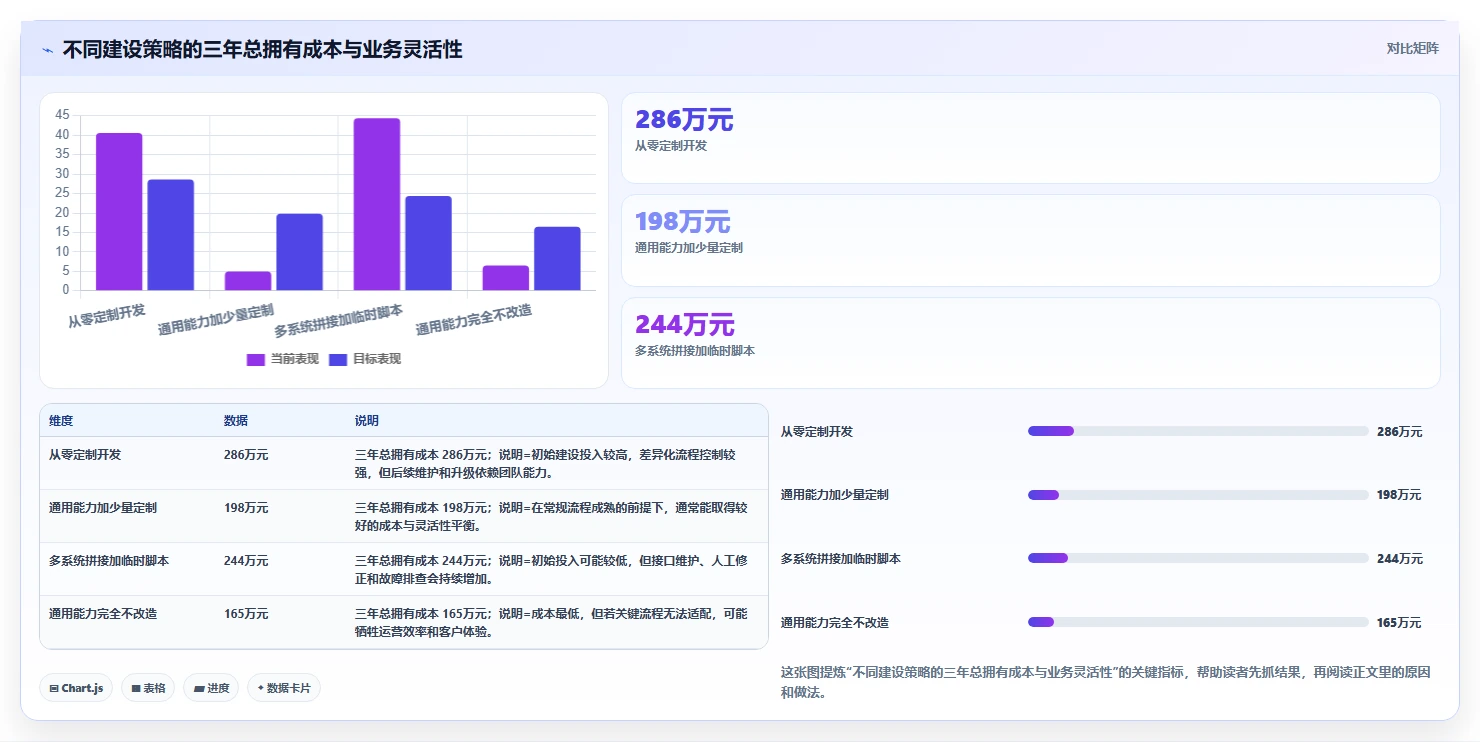Click the blue bar for 通用能力加少量定制

tap(299, 252)
